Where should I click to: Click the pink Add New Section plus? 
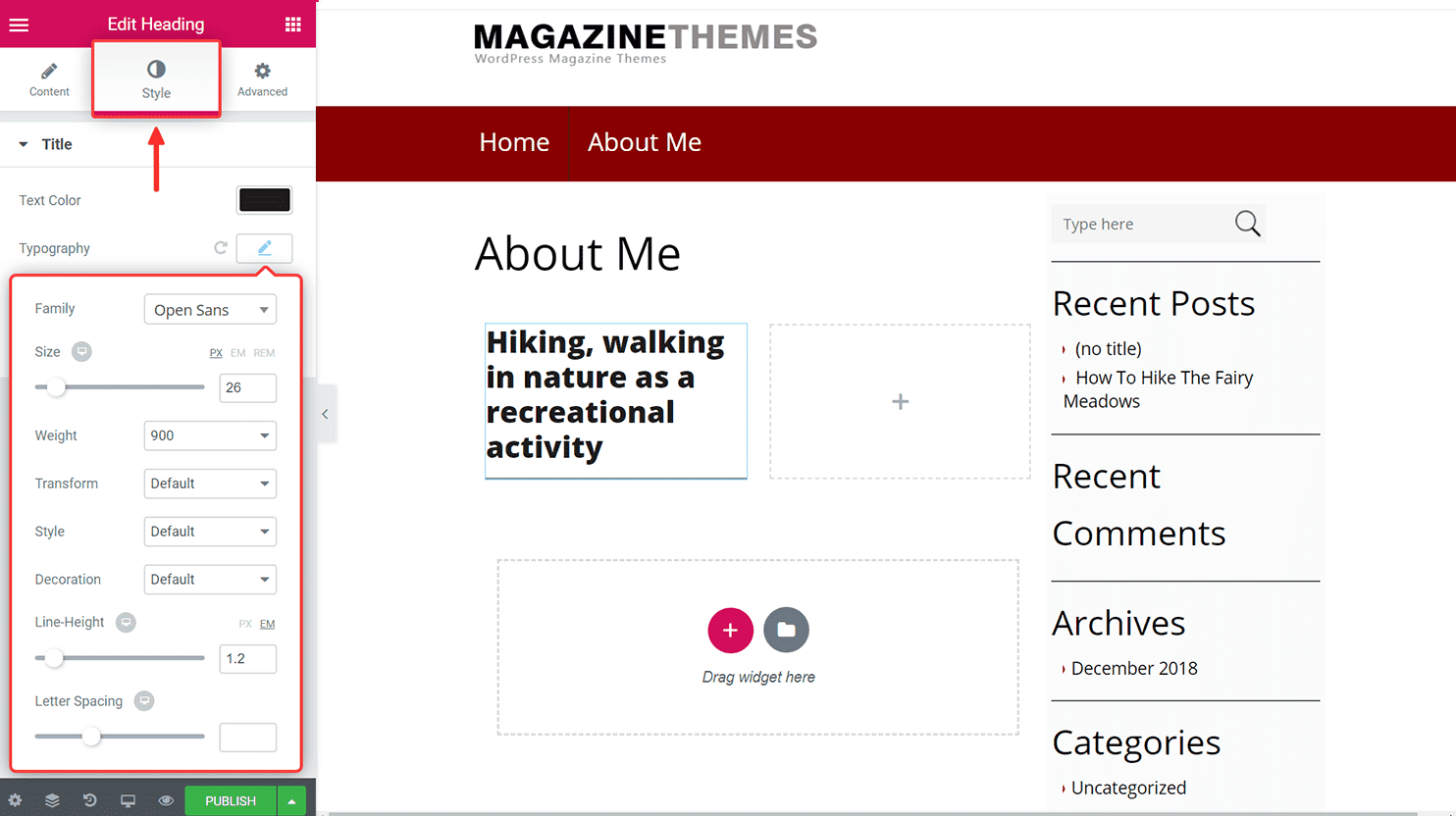[x=730, y=630]
